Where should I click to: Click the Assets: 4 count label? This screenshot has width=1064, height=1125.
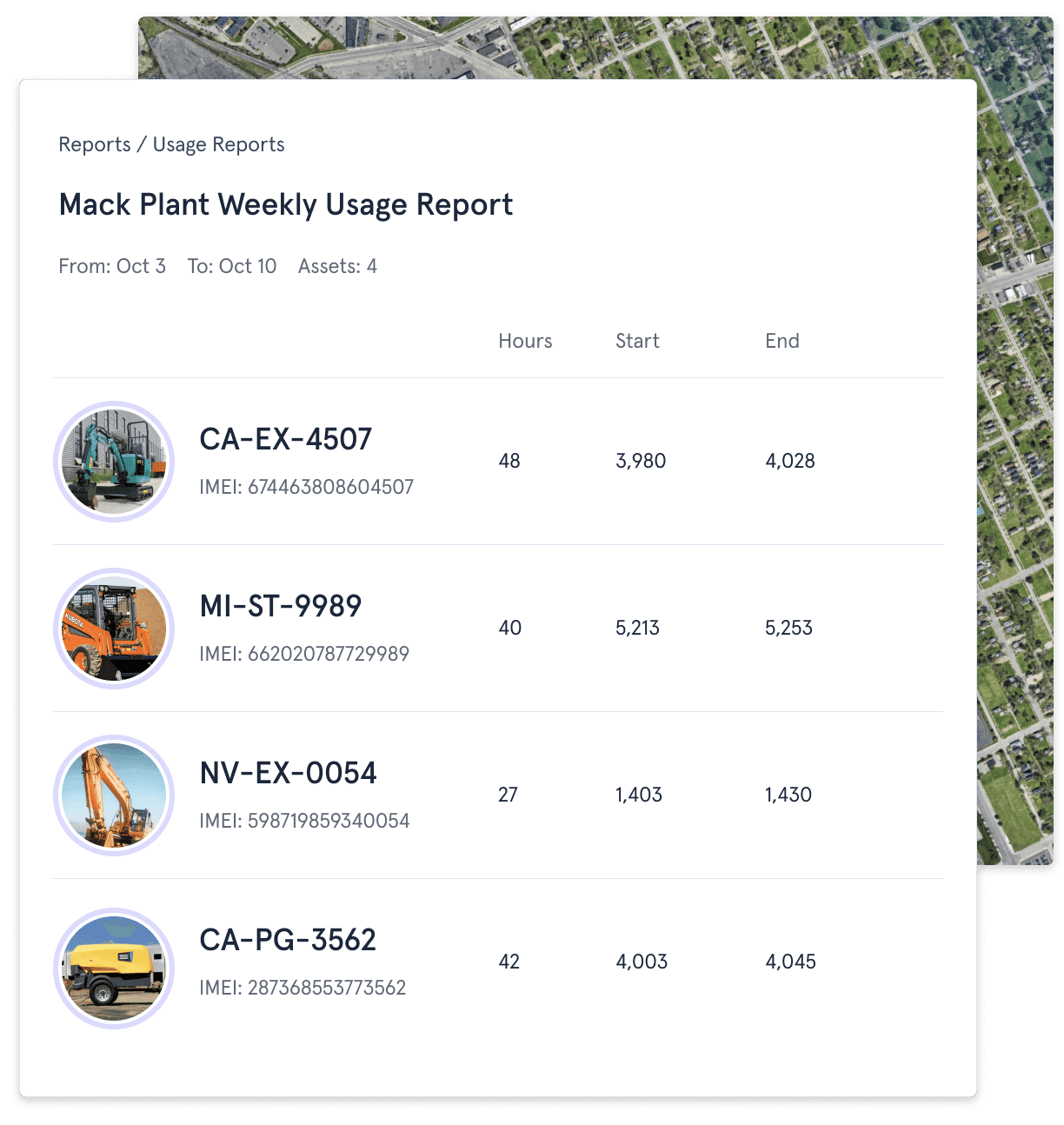[x=337, y=266]
